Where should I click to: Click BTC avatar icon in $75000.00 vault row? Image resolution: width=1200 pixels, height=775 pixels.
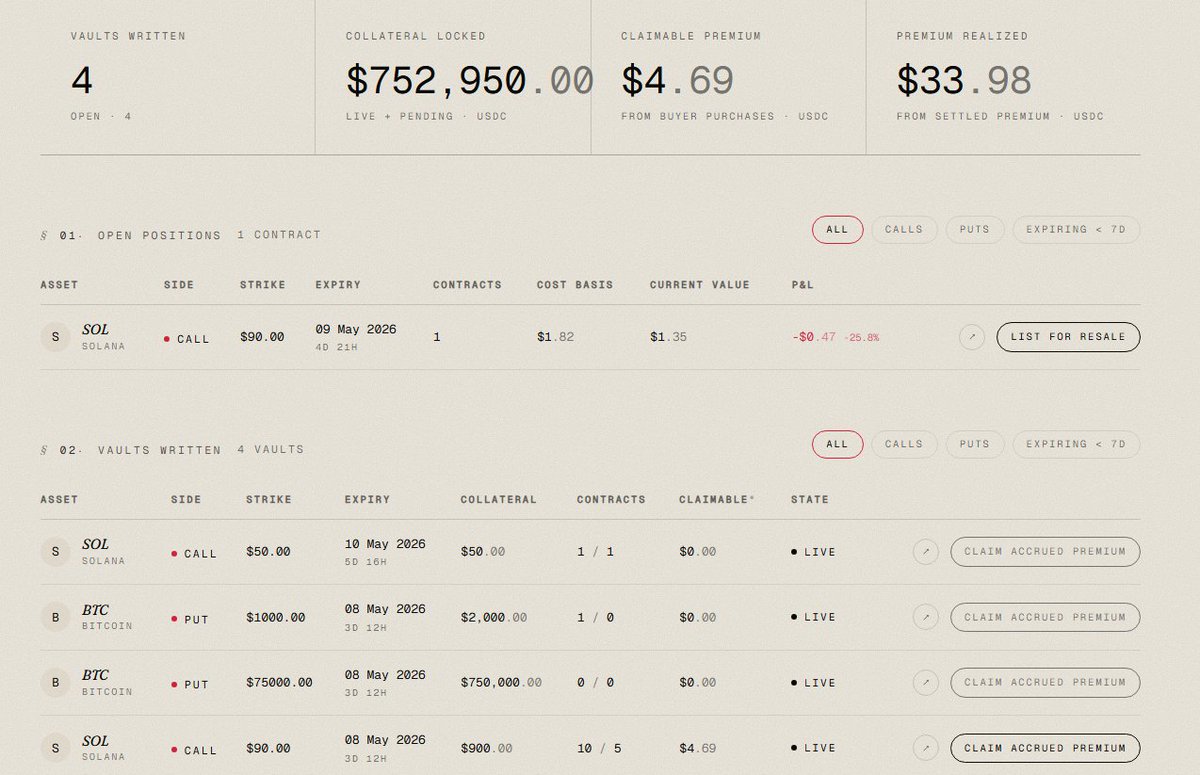point(55,683)
